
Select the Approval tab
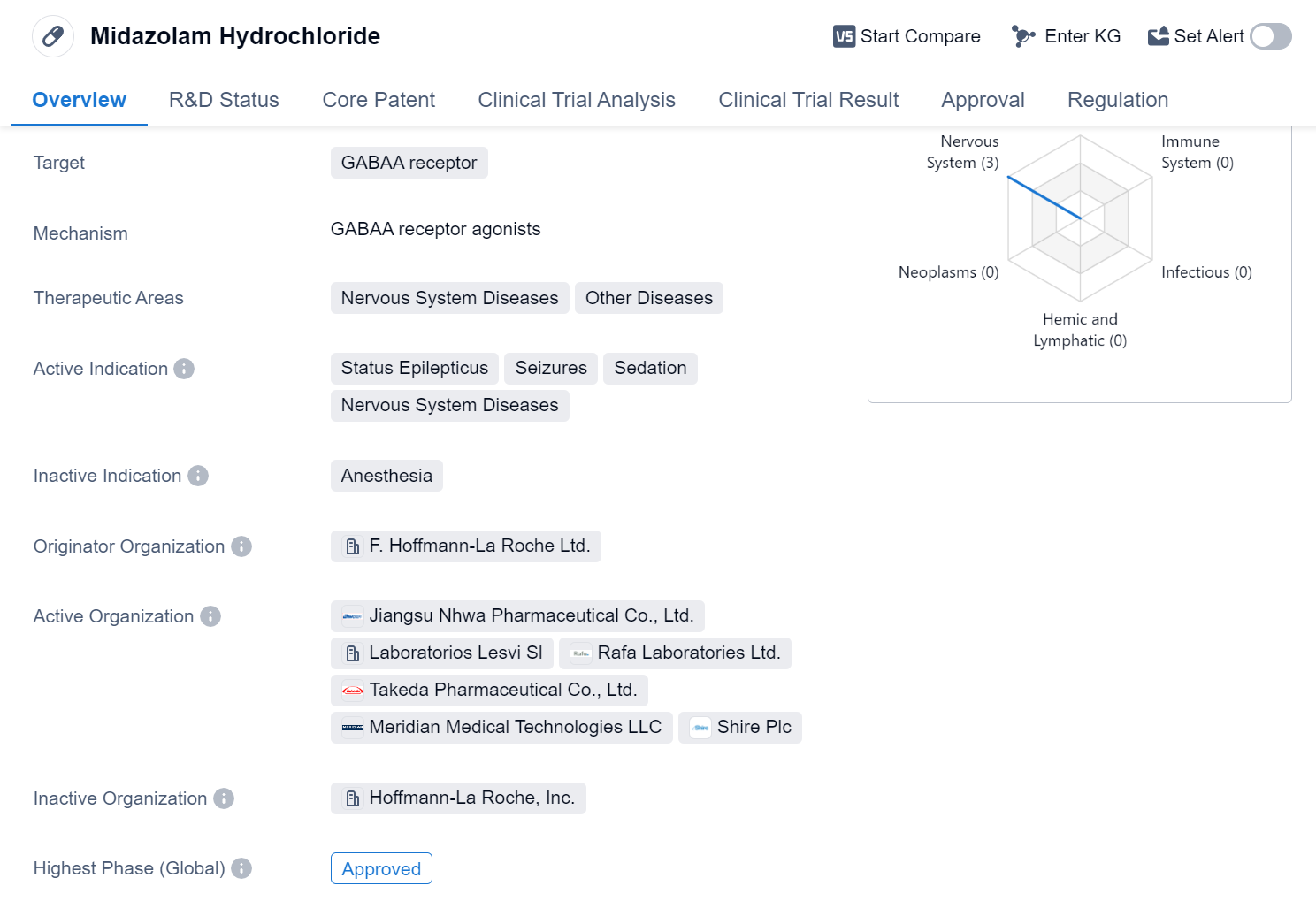tap(983, 100)
